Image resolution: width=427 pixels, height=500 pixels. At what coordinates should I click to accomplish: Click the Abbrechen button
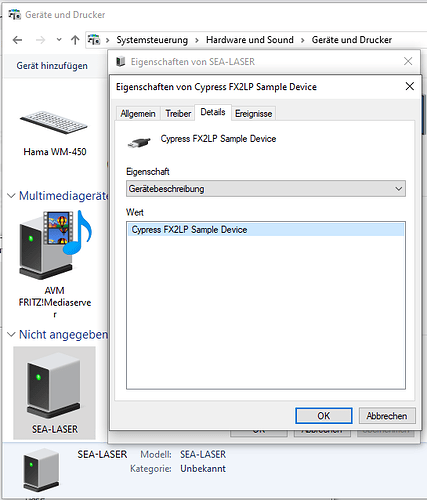pyautogui.click(x=387, y=416)
